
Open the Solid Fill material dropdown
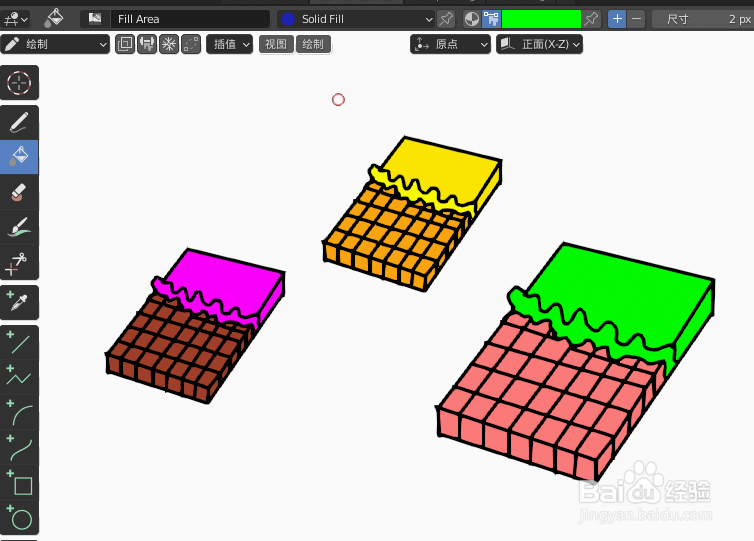[356, 19]
